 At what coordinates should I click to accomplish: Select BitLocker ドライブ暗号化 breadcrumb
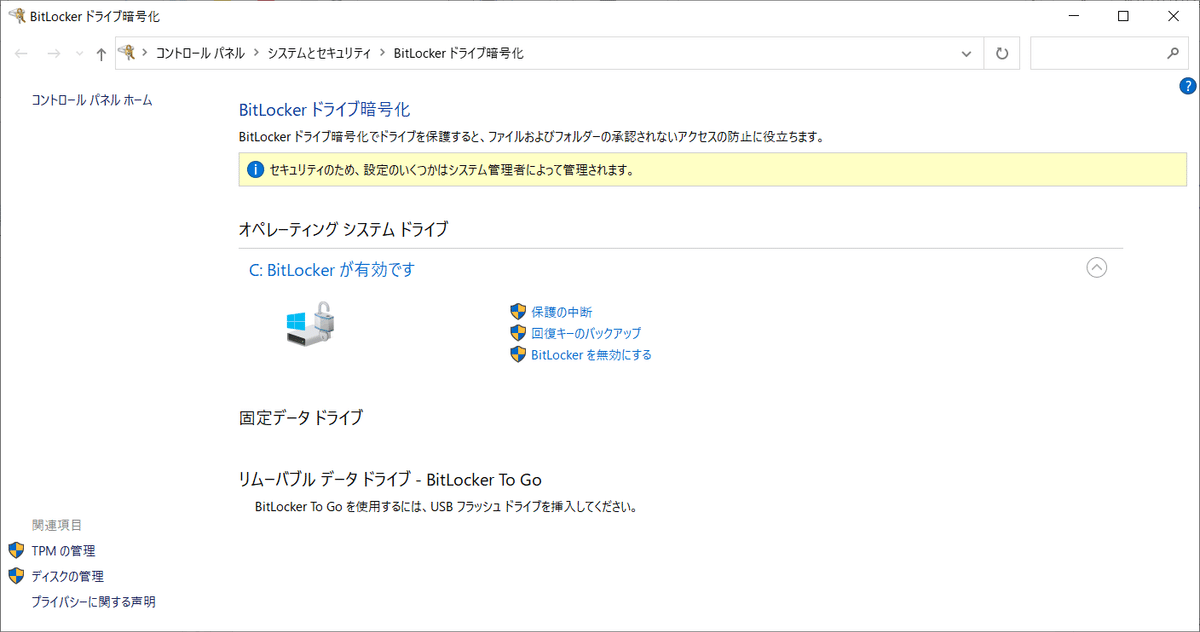[x=459, y=54]
